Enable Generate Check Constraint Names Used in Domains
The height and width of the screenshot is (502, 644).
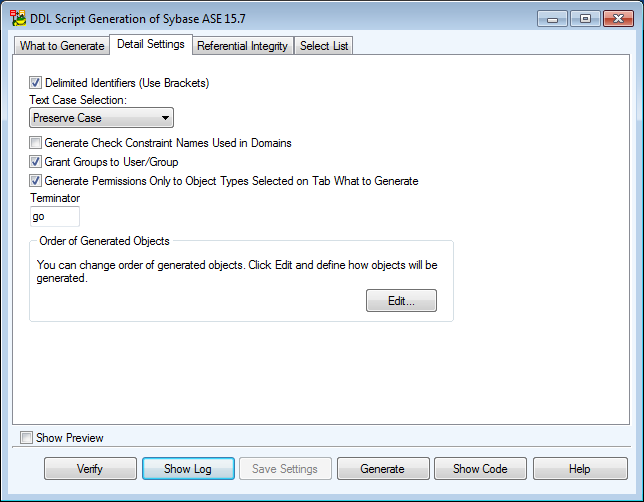point(36,143)
